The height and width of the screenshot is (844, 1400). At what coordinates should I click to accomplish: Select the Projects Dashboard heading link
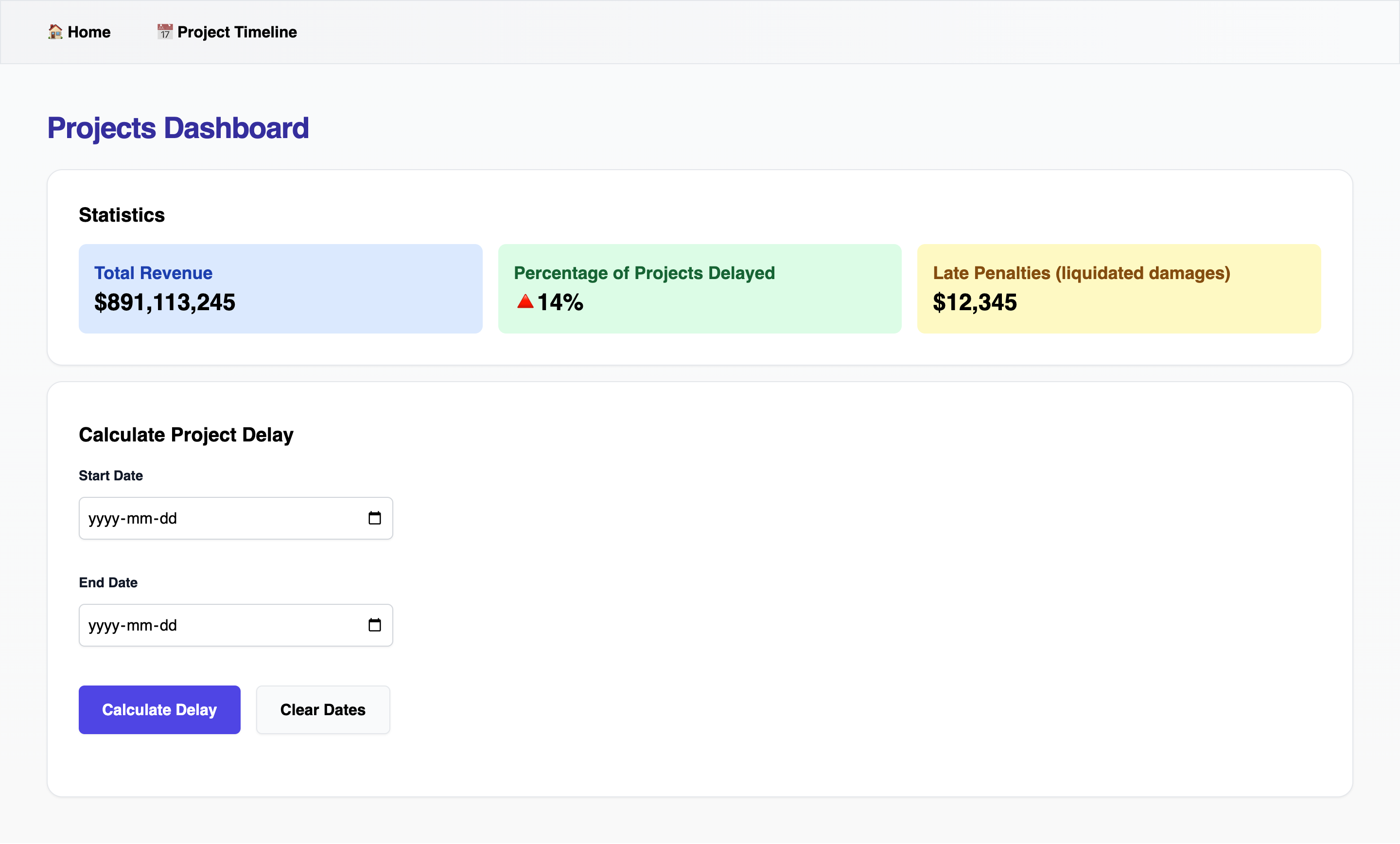(178, 127)
